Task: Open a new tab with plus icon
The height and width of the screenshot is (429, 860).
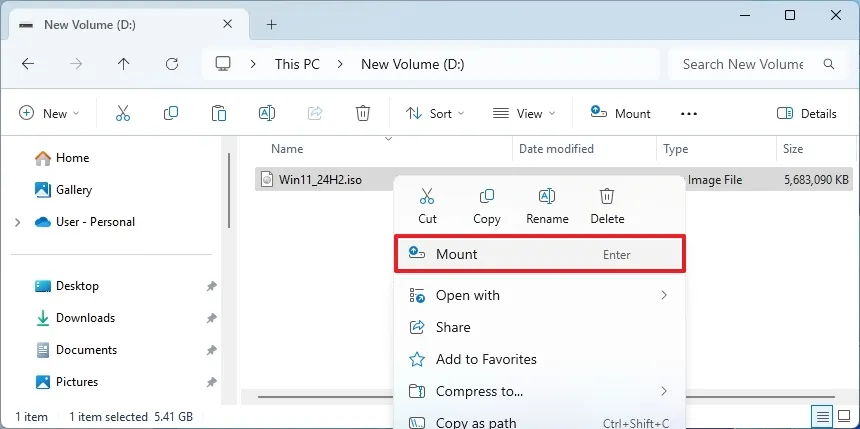Action: 271,25
